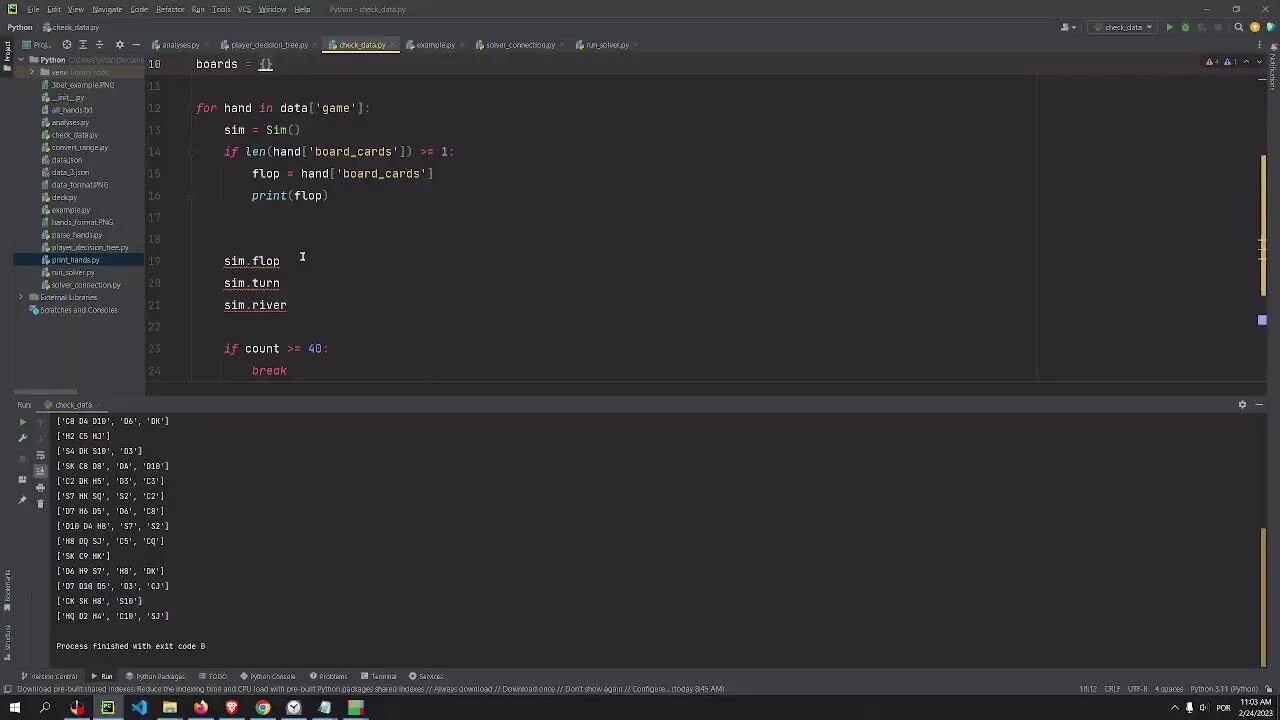The width and height of the screenshot is (1280, 720).
Task: Select print_hands.py in the project tree
Action: [x=75, y=259]
